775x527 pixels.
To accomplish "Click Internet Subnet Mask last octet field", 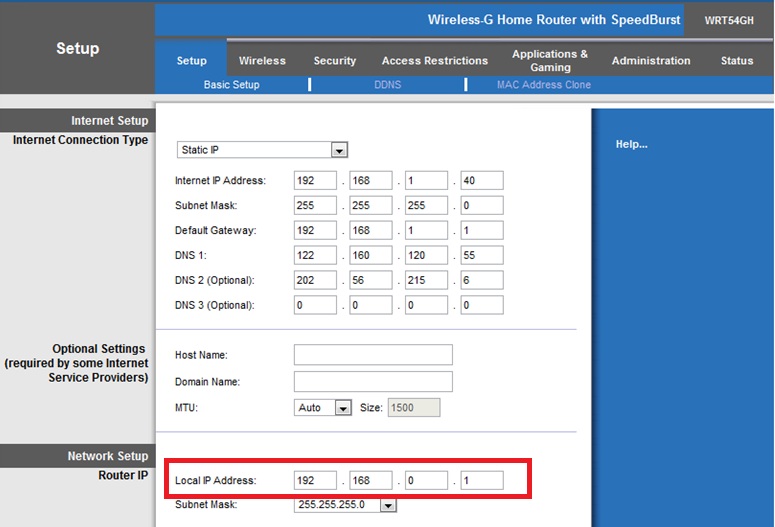I will point(482,205).
